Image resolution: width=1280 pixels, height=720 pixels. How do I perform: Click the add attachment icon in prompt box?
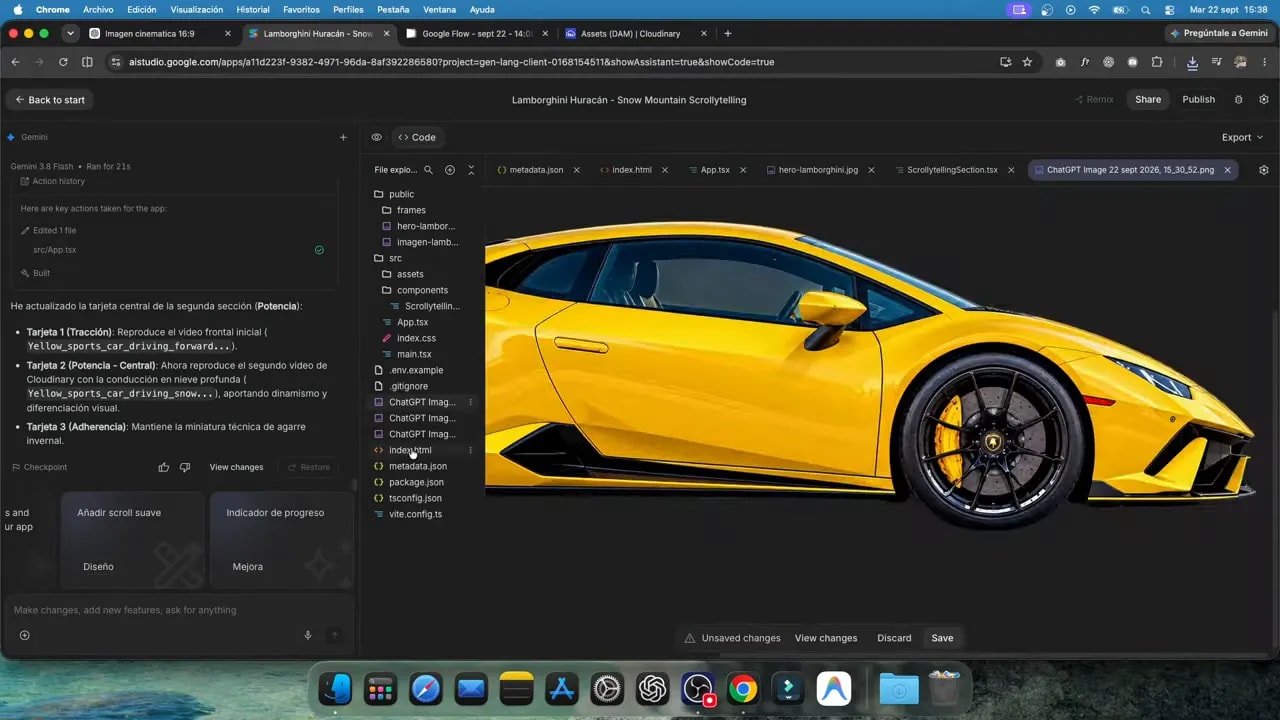click(24, 635)
